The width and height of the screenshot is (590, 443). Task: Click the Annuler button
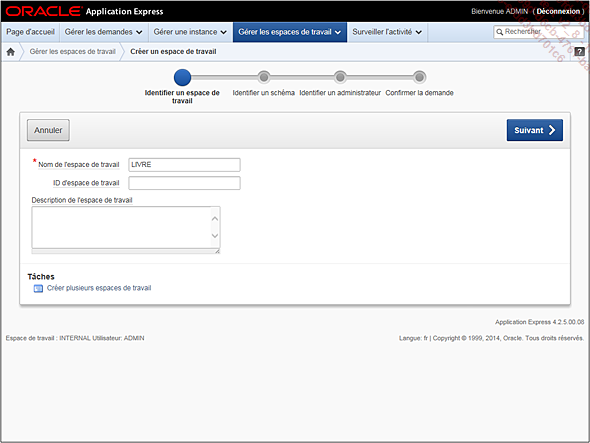pyautogui.click(x=48, y=130)
